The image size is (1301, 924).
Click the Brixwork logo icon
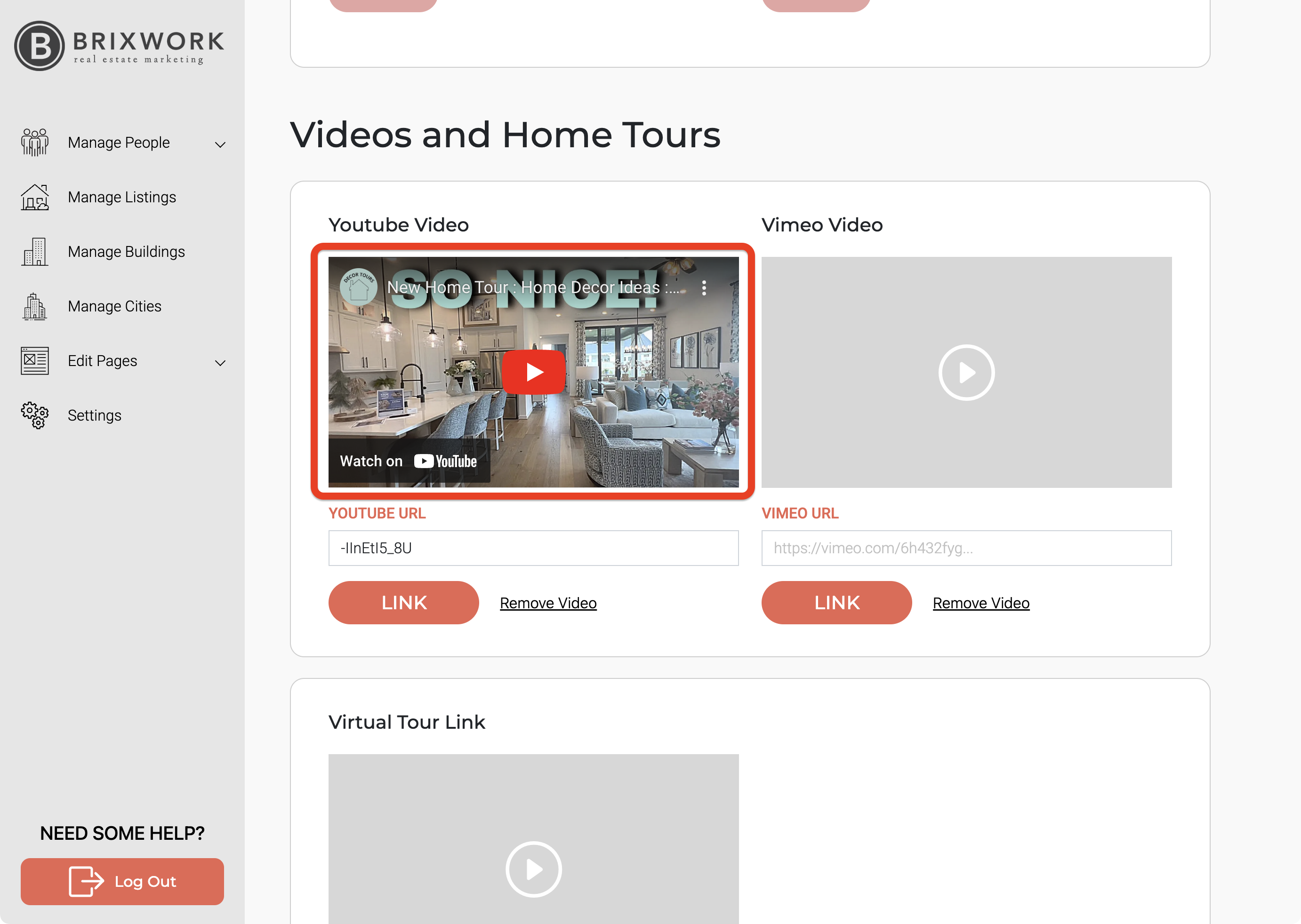(x=39, y=46)
